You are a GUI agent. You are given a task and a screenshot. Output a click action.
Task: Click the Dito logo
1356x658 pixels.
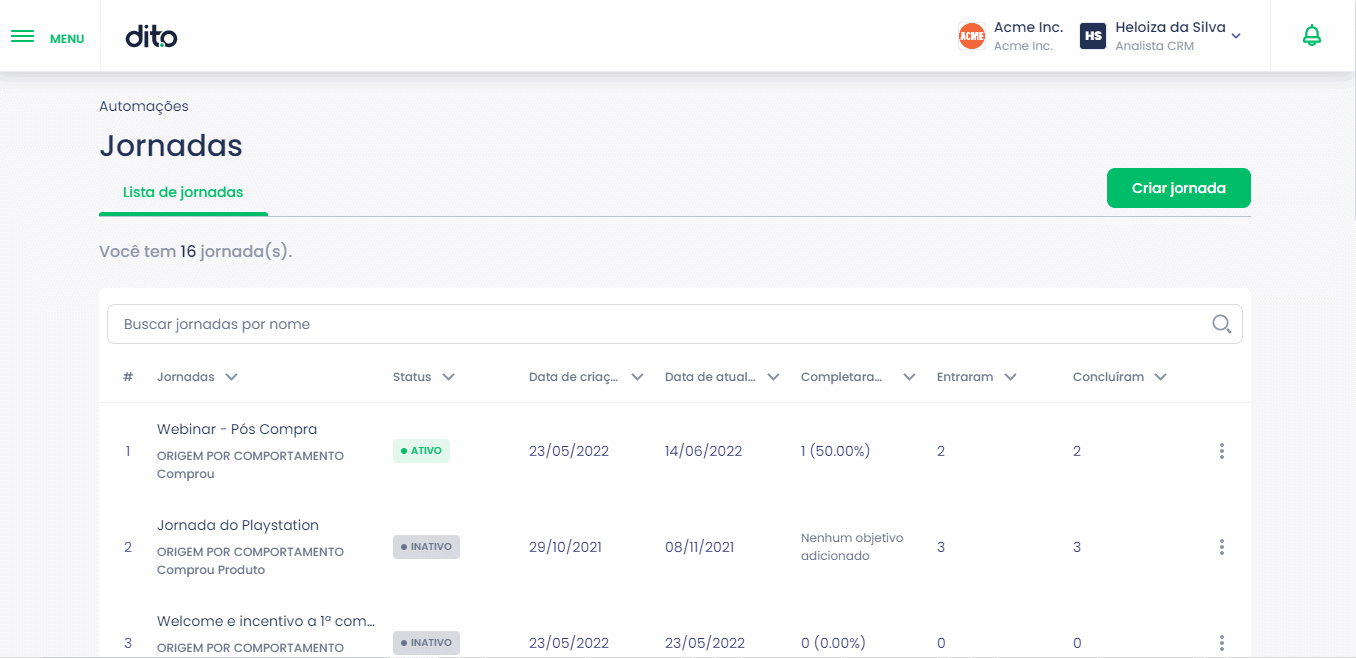(151, 37)
